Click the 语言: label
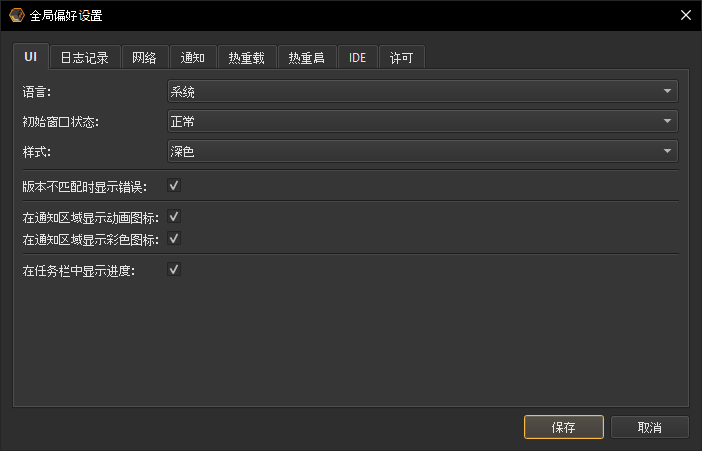Viewport: 702px width, 451px height. coord(37,92)
